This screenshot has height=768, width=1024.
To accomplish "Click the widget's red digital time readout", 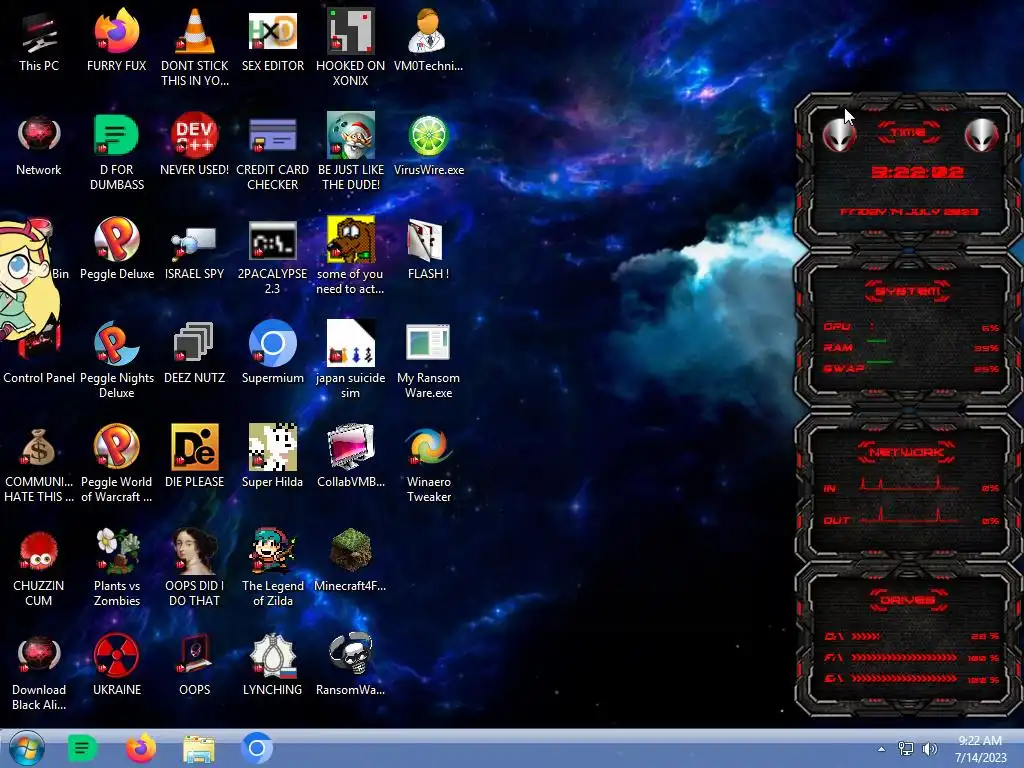I will pyautogui.click(x=917, y=172).
